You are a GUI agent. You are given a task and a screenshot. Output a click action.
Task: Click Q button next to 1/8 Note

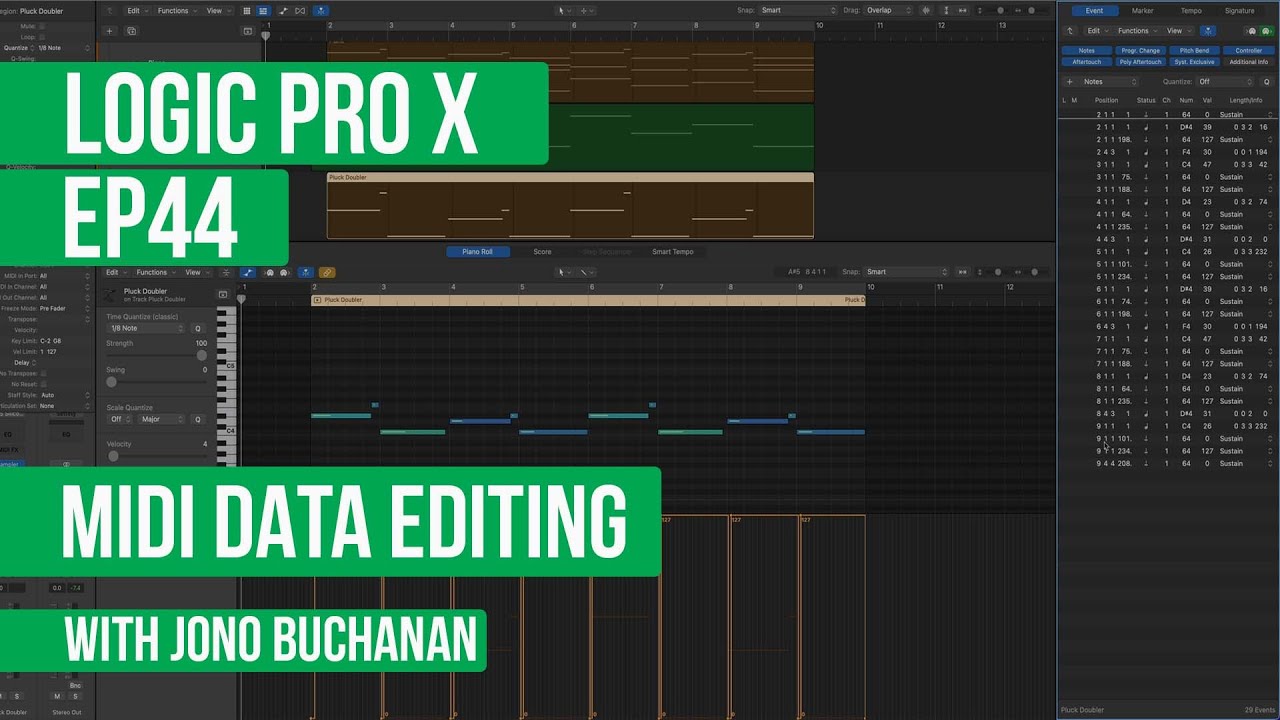[197, 328]
